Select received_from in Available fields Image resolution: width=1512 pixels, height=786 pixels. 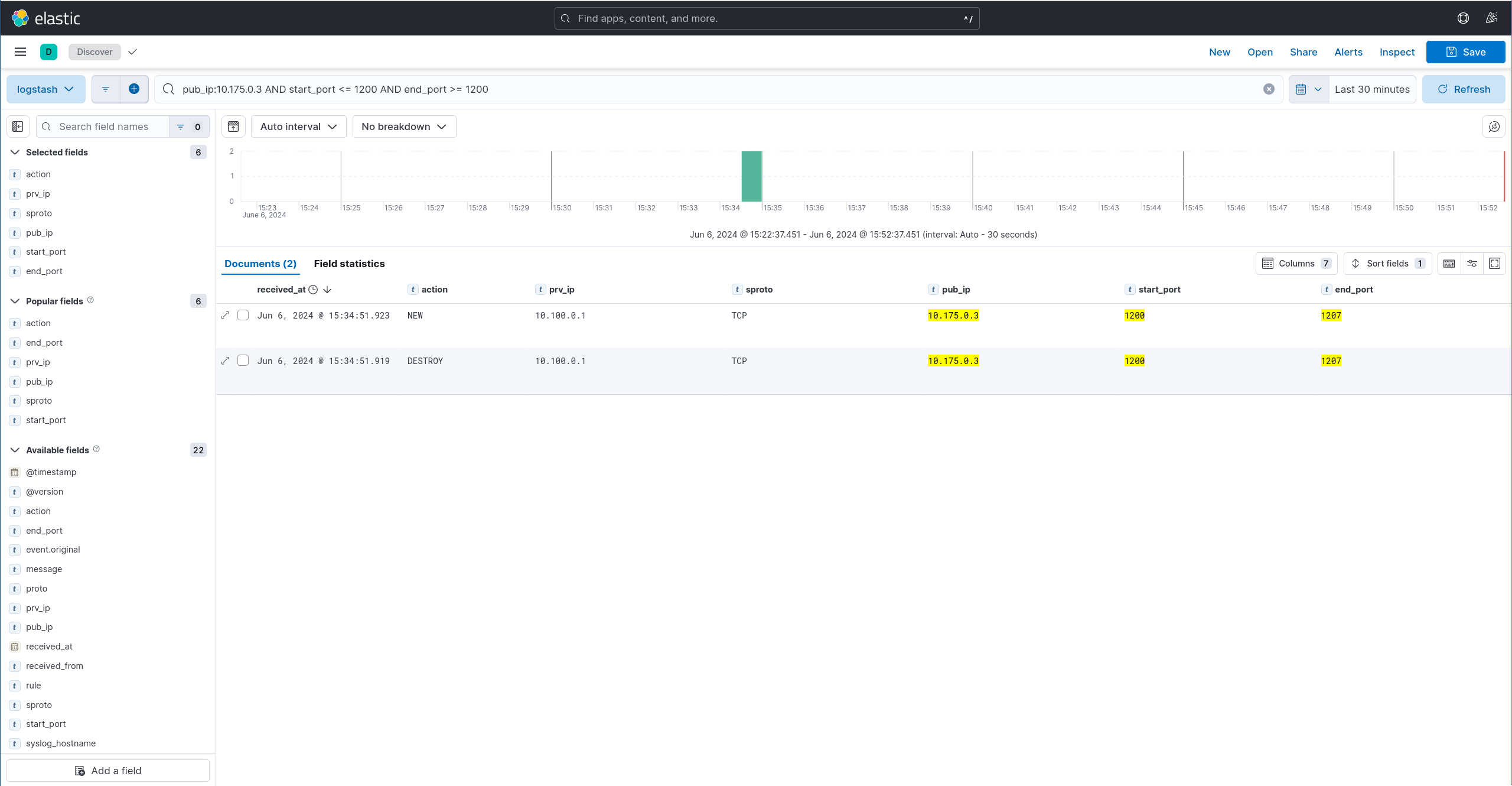pyautogui.click(x=54, y=666)
